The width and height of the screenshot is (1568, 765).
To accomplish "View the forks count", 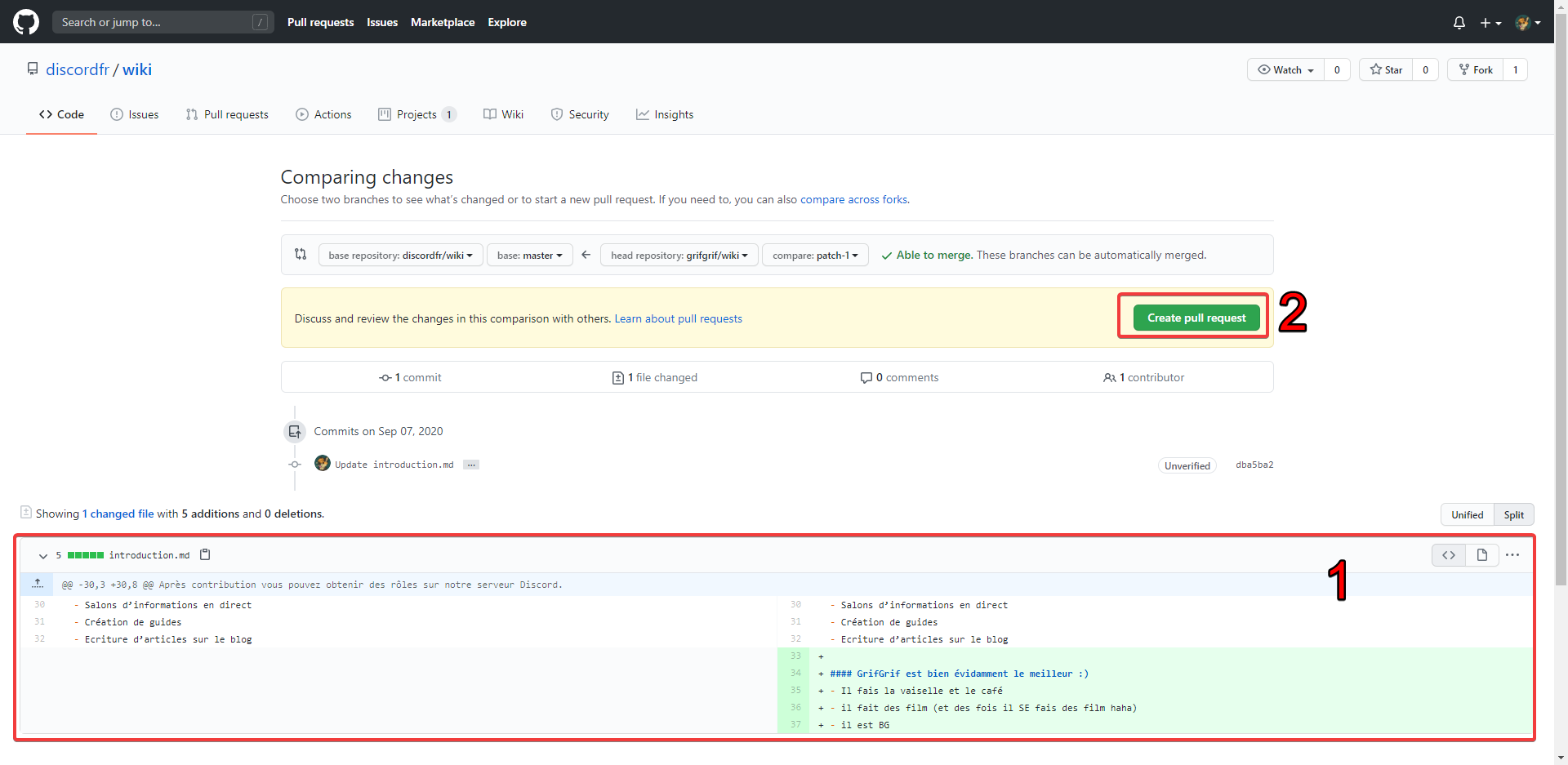I will (1516, 69).
